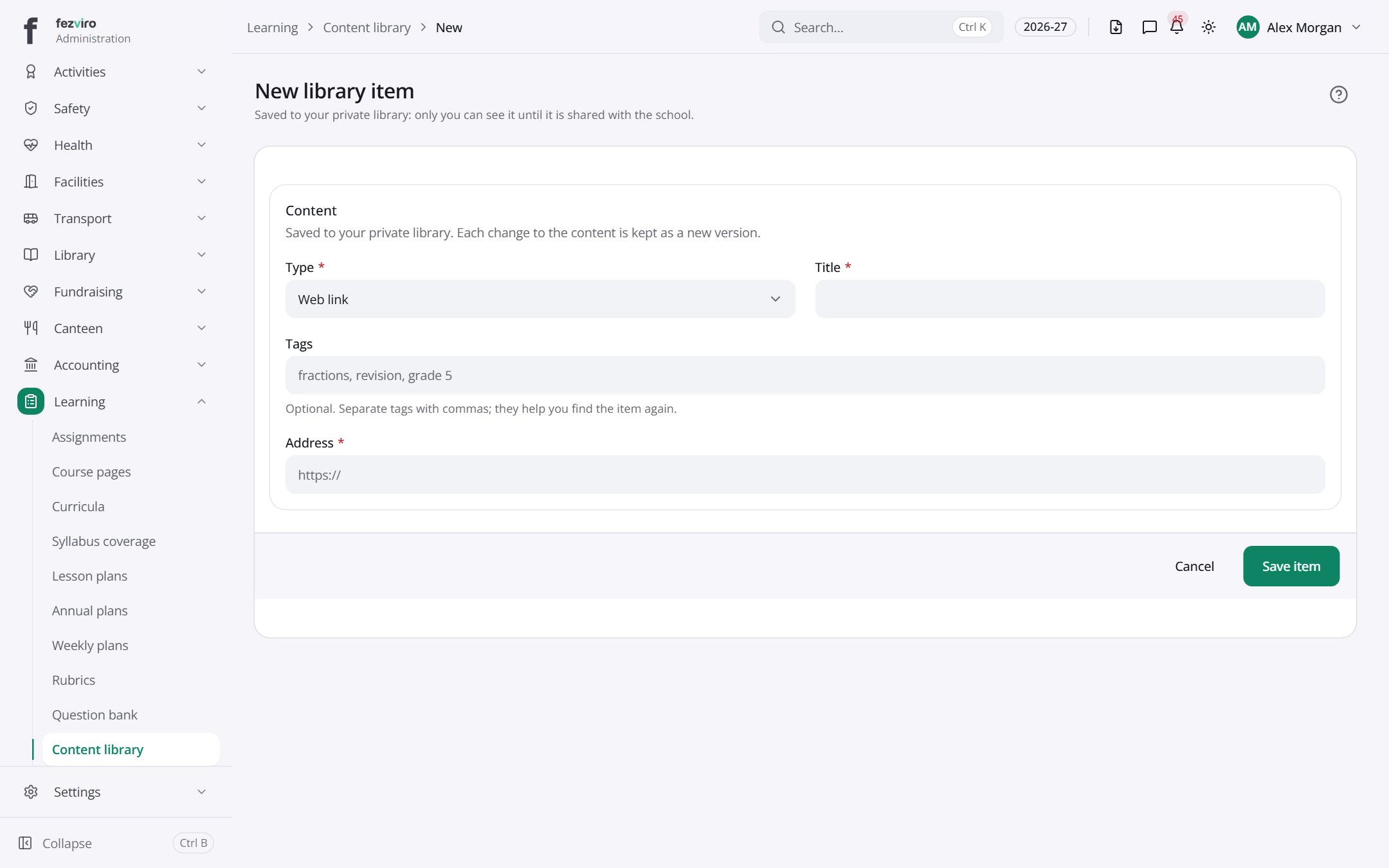This screenshot has height=868, width=1389.
Task: Click the Settings gear icon
Action: (30, 791)
